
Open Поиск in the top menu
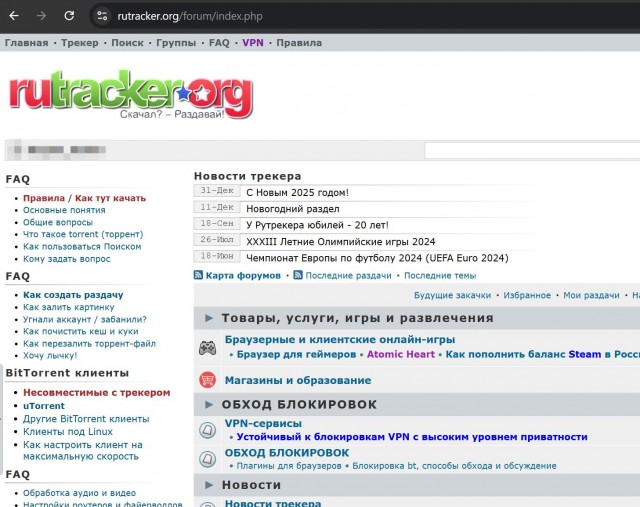pyautogui.click(x=127, y=43)
